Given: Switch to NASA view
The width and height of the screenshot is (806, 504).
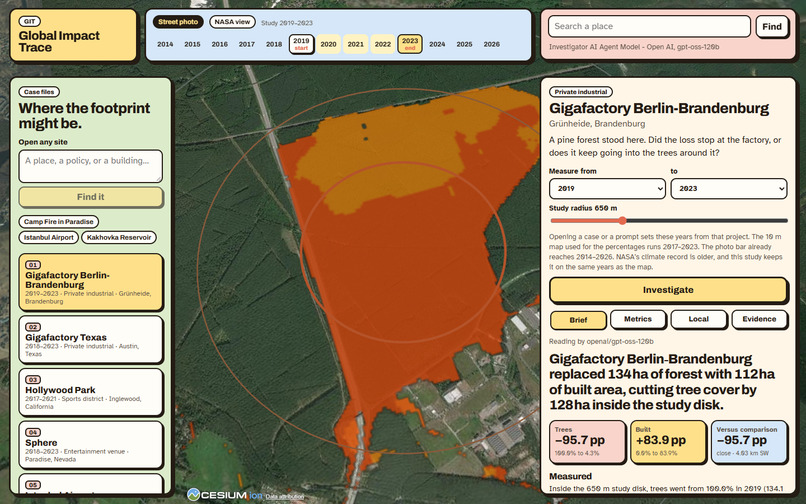Looking at the screenshot, I should pyautogui.click(x=232, y=22).
